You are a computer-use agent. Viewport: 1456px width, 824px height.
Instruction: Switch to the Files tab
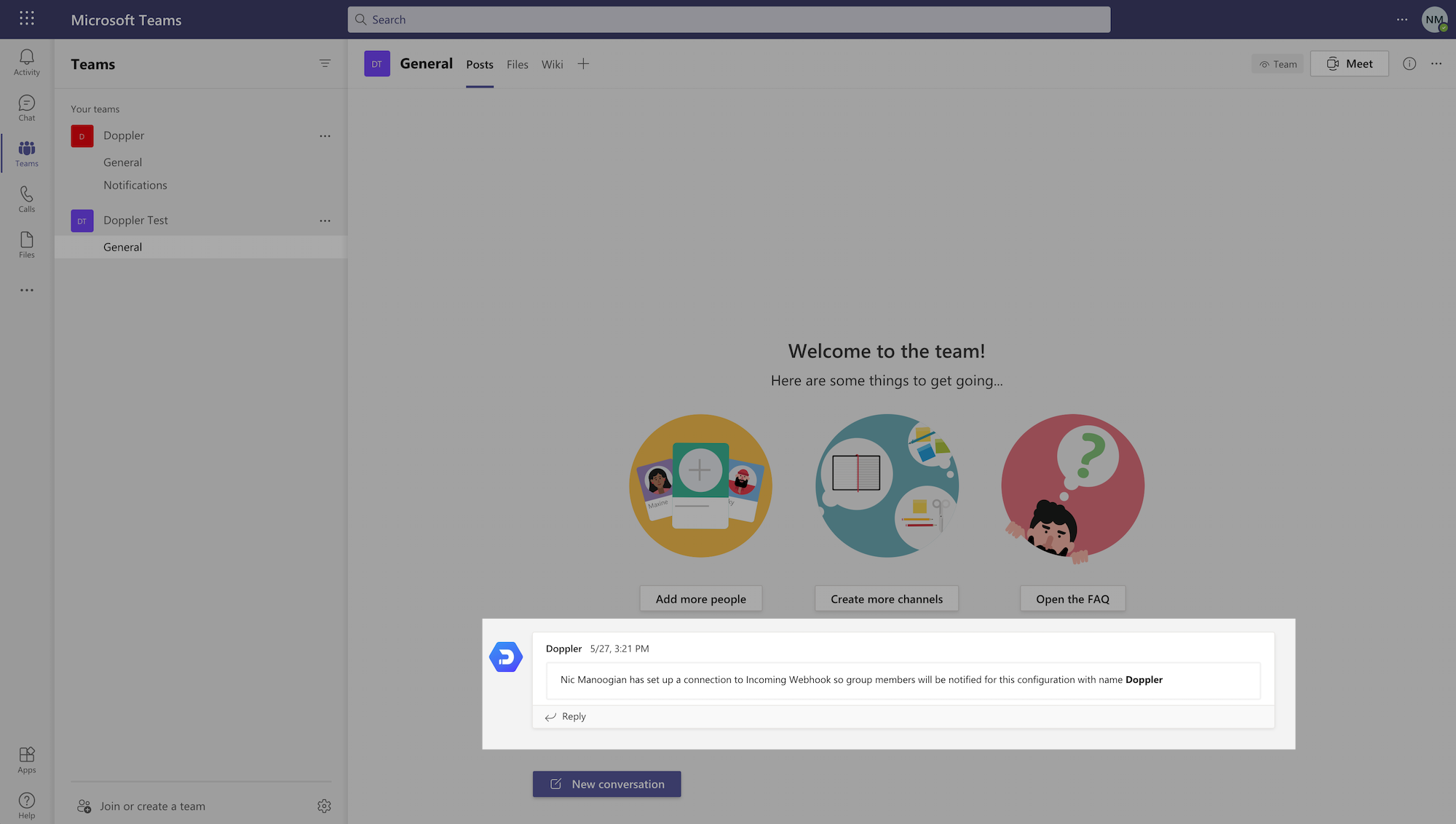tap(517, 64)
